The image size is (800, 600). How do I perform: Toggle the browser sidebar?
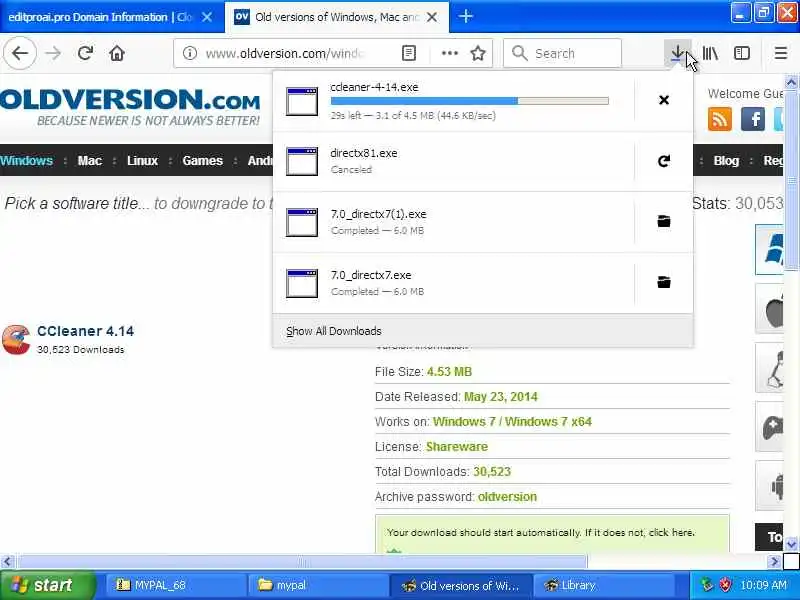[741, 53]
